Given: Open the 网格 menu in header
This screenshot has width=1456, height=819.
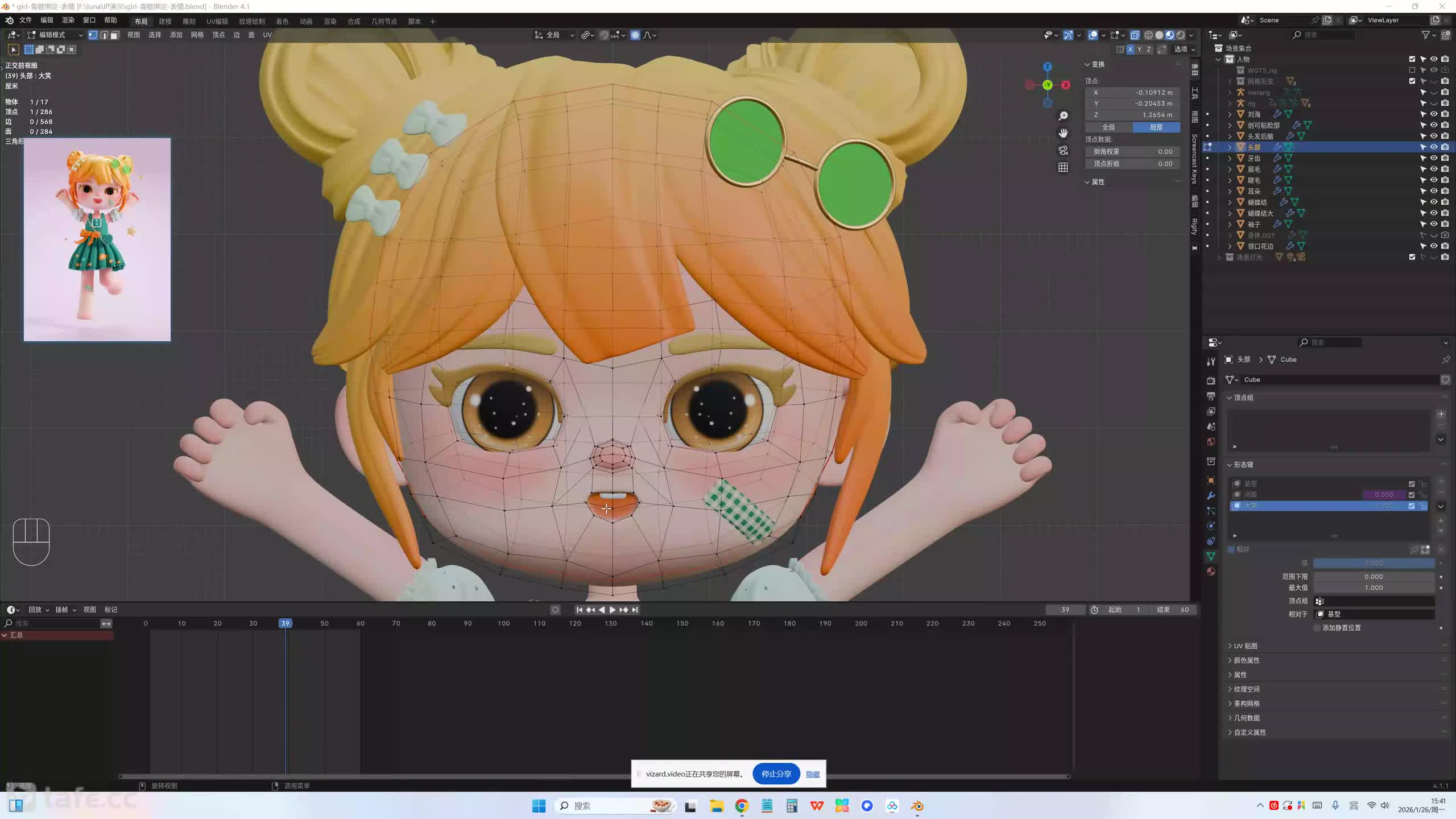Looking at the screenshot, I should pos(197,35).
